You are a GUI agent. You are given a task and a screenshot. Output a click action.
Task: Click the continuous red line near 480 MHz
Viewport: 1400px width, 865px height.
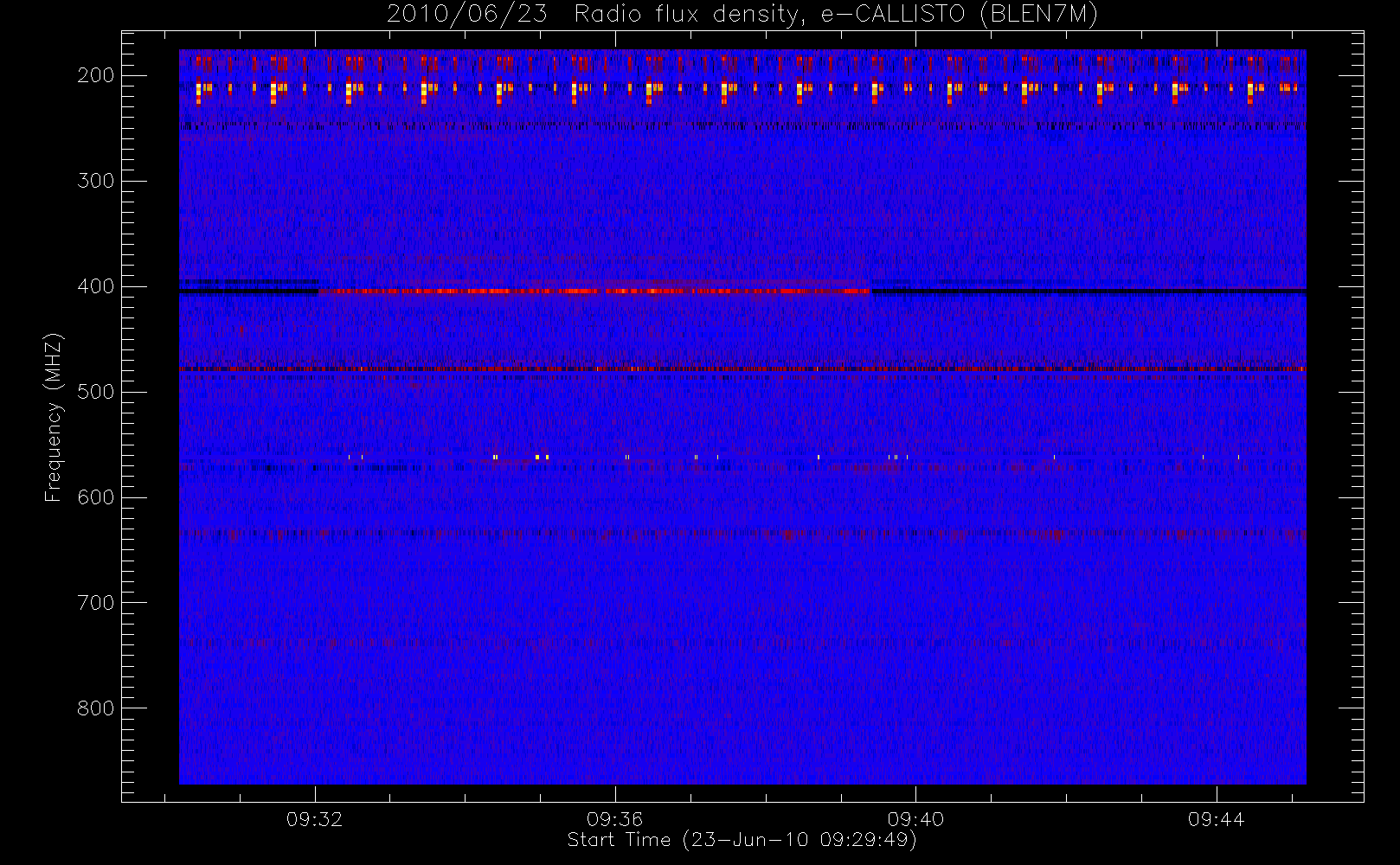tap(742, 369)
